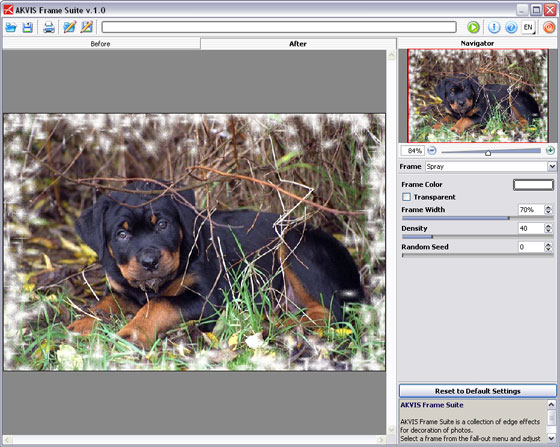Viewport: 560px width, 447px height.
Task: Expand the Frame type dropdown showing Spray
Action: pos(552,166)
